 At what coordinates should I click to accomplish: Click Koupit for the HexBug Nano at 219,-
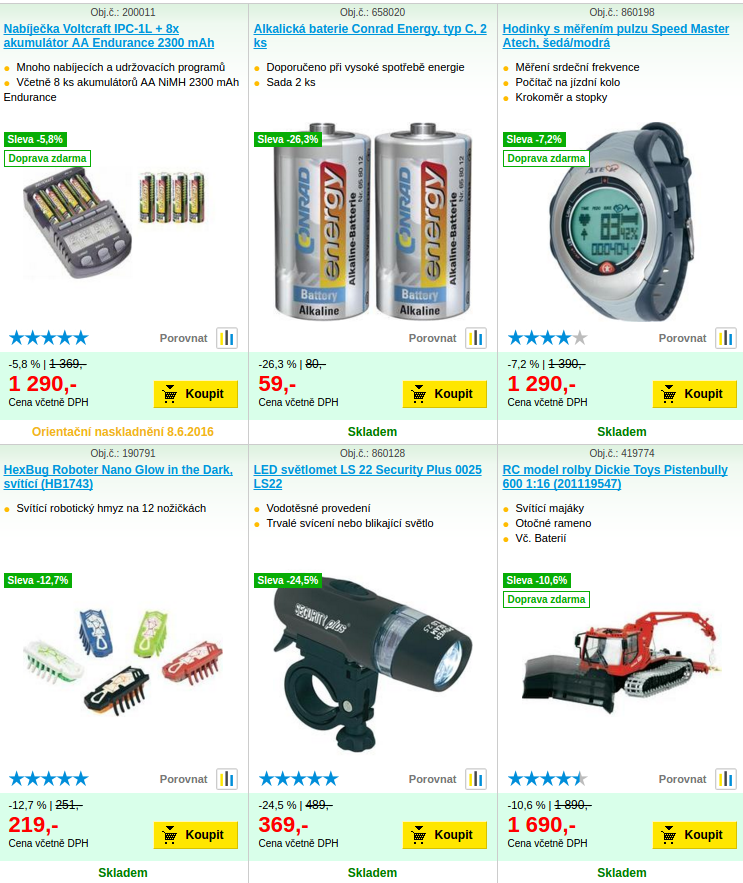click(195, 835)
